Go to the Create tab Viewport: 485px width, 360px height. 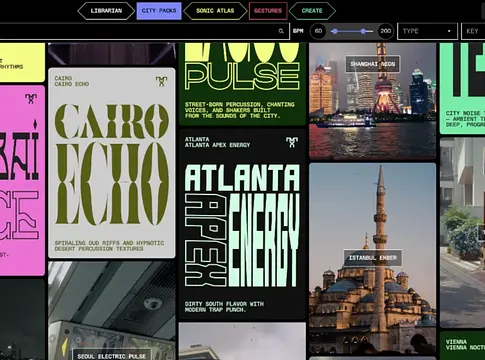[x=312, y=11]
